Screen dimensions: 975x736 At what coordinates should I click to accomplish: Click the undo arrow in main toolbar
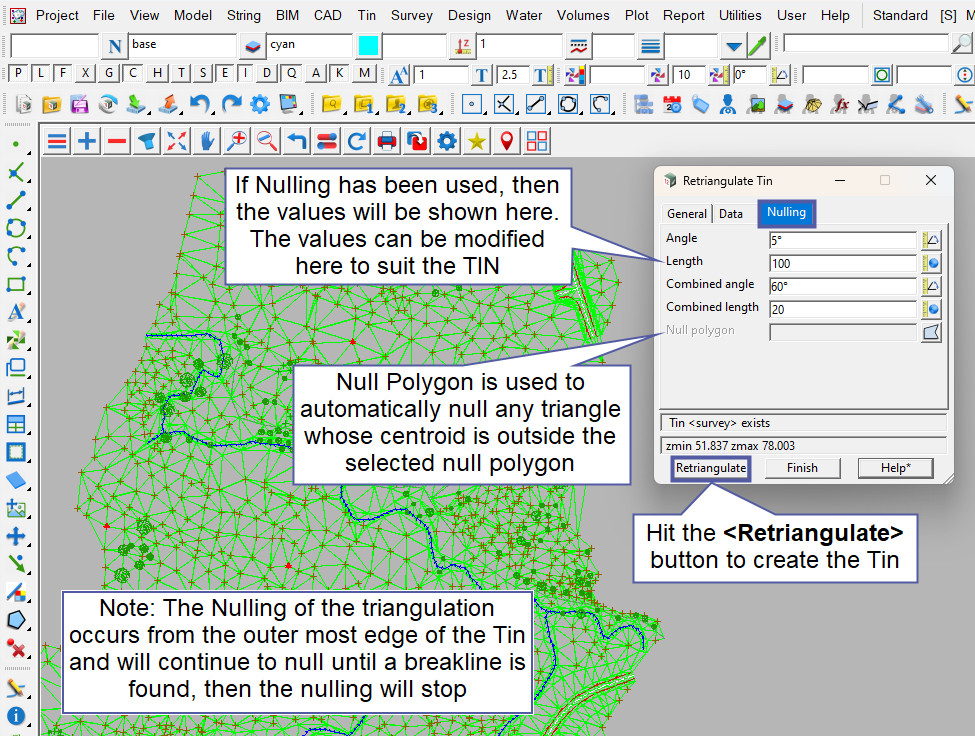[200, 104]
